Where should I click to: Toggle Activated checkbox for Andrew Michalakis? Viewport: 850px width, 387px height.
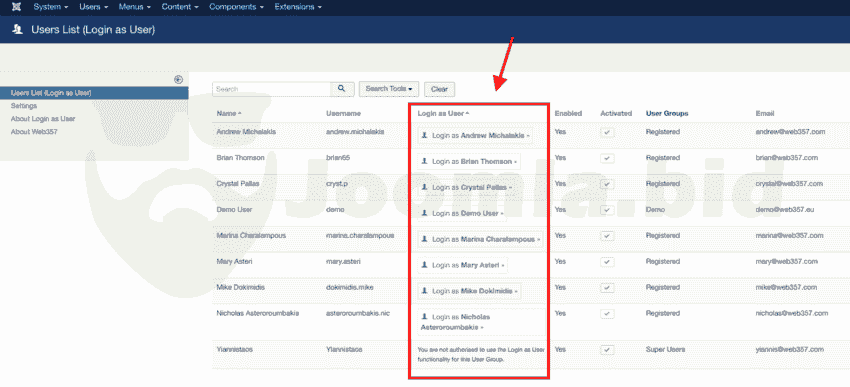(x=608, y=132)
